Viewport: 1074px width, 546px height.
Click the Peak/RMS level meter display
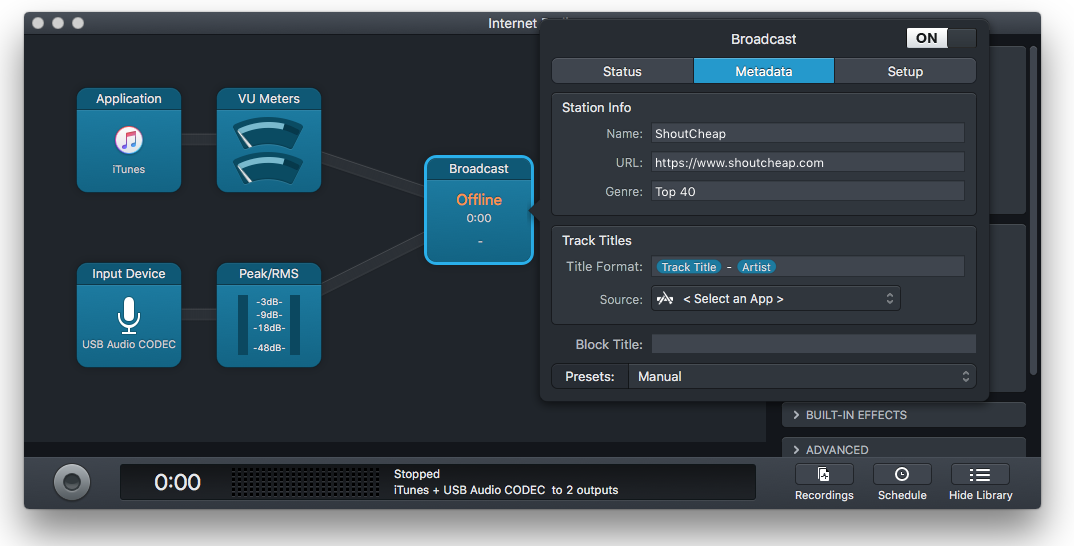tap(268, 325)
